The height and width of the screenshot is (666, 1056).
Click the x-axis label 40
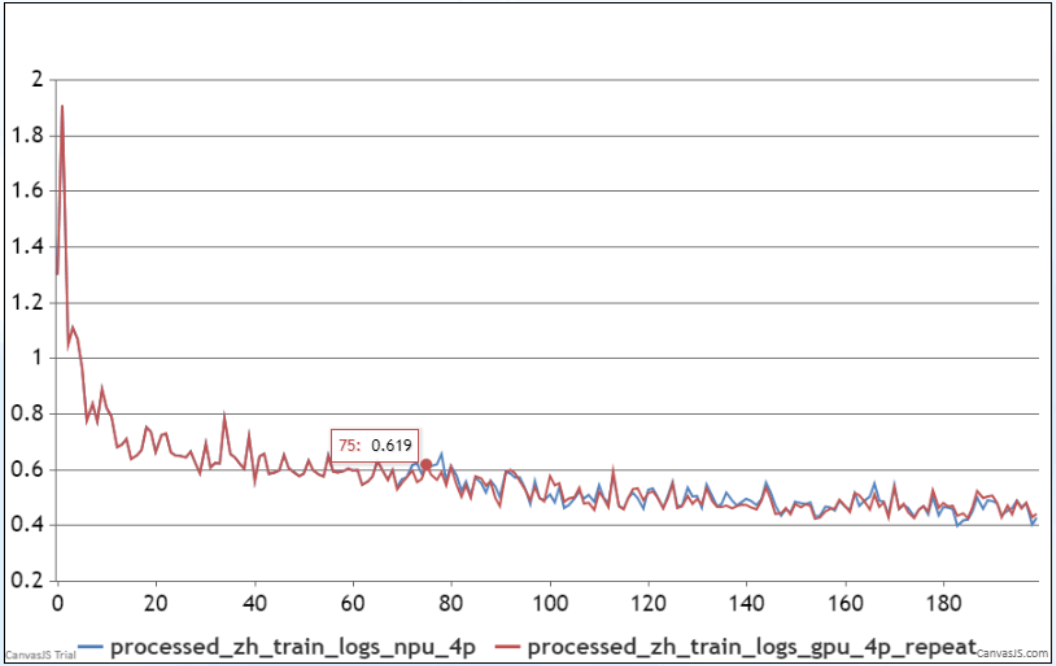[x=255, y=603]
